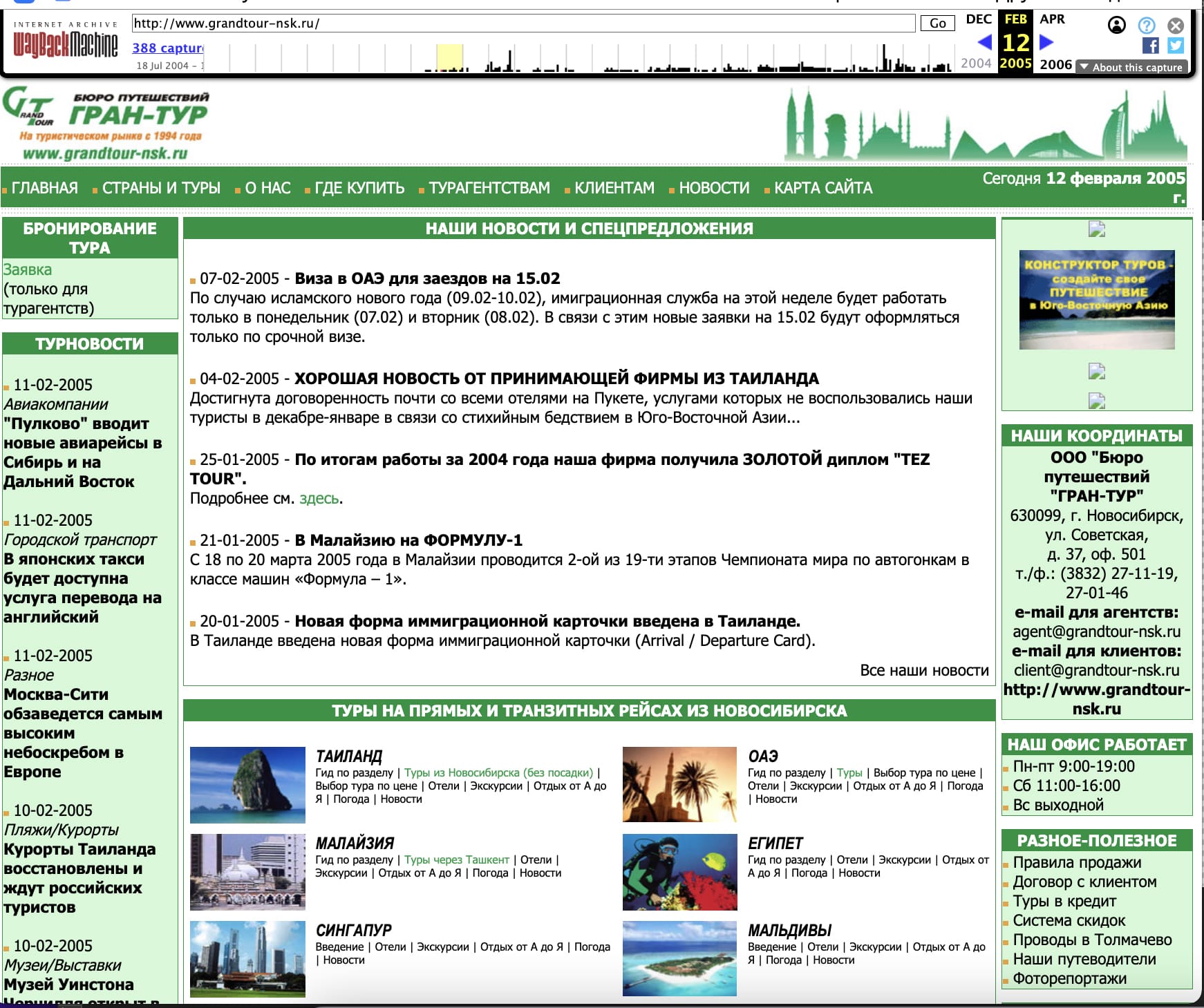Open Туры из Новосибирска (без посадки) link
The height and width of the screenshot is (1008, 1204).
click(x=498, y=773)
